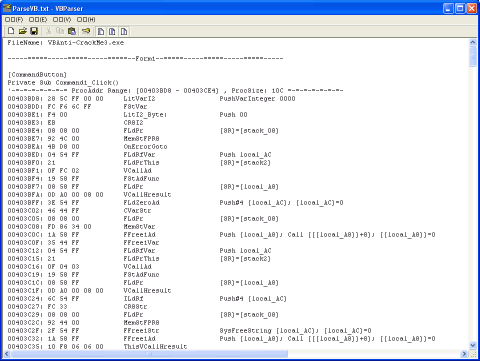Viewport: 480px width, 361px height.
Task: Open the (F) file menu
Action: (x=14, y=20)
